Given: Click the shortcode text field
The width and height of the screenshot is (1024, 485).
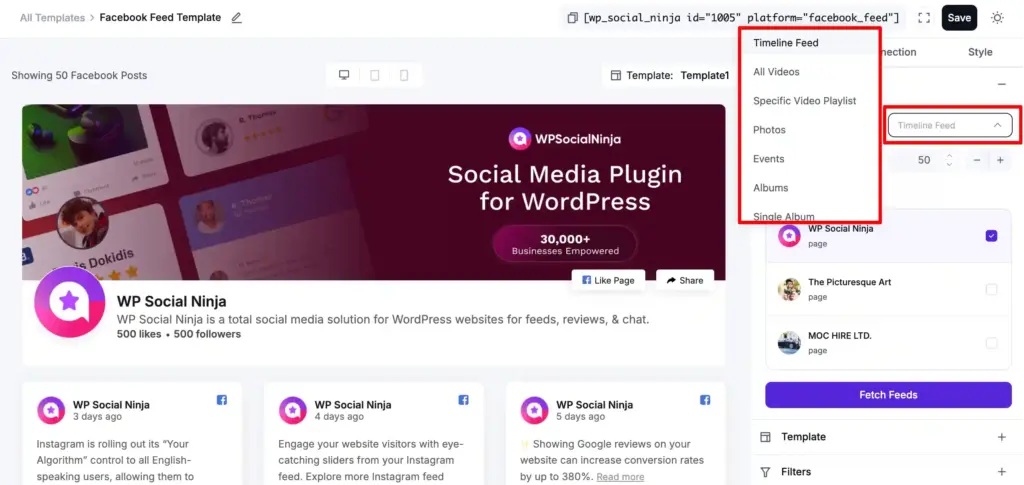Looking at the screenshot, I should pyautogui.click(x=742, y=18).
